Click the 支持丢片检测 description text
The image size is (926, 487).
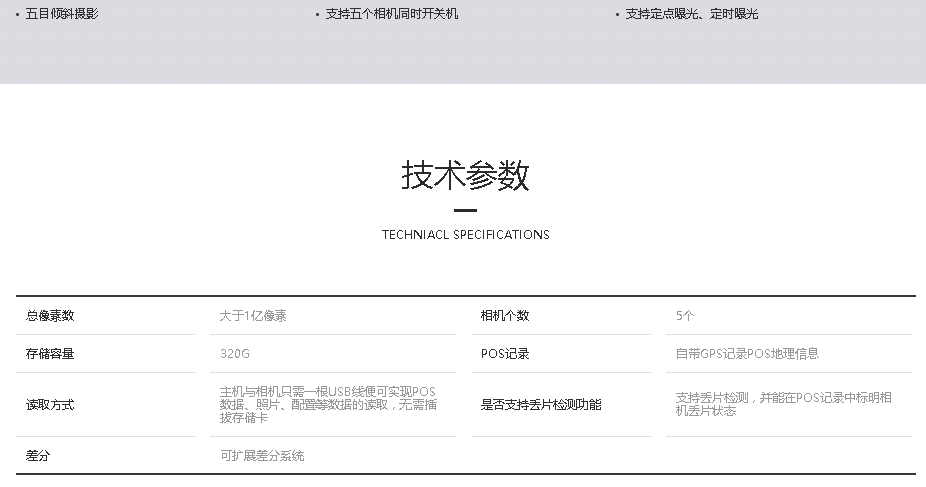point(783,404)
